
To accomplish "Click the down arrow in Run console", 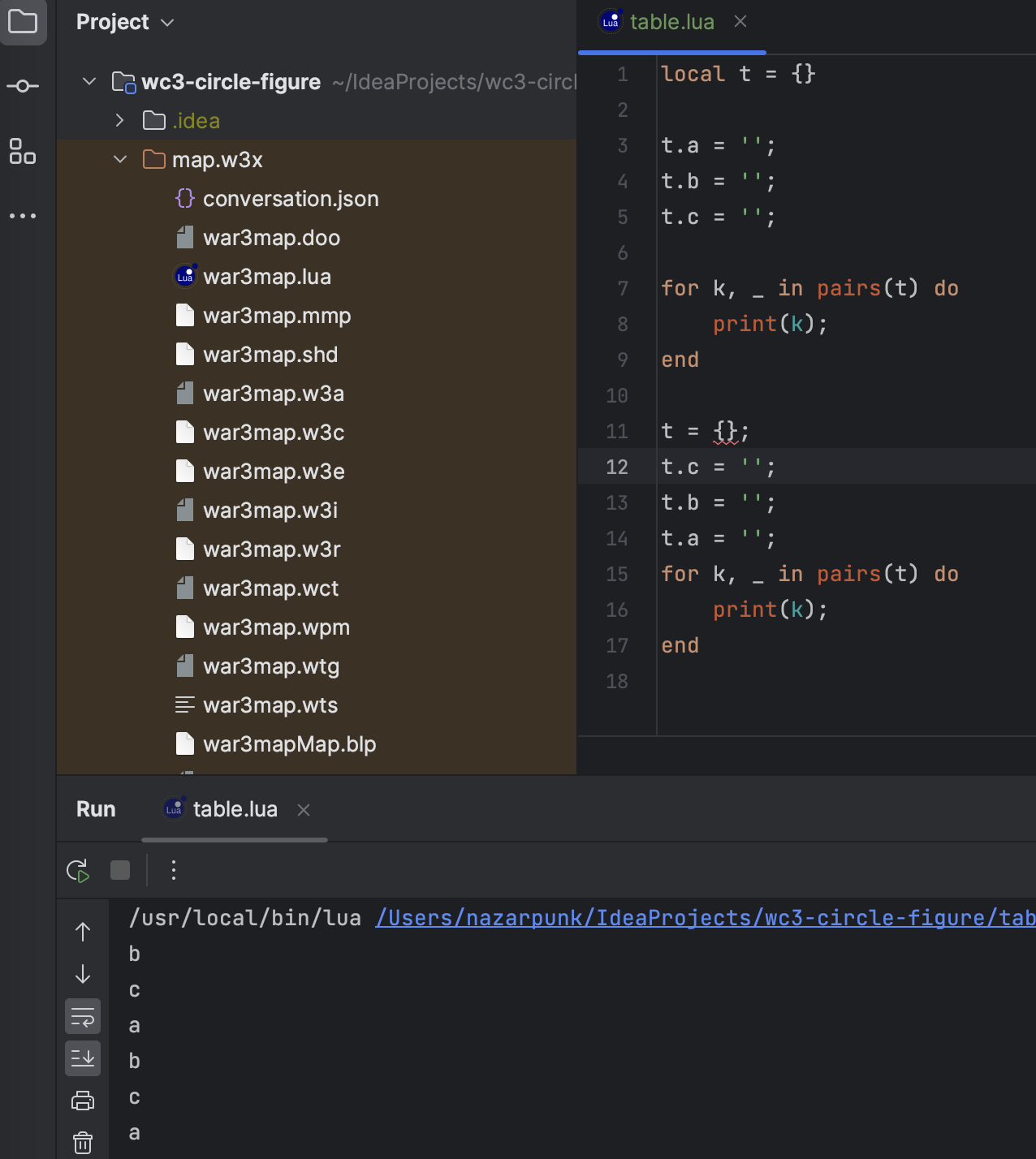I will (x=83, y=974).
